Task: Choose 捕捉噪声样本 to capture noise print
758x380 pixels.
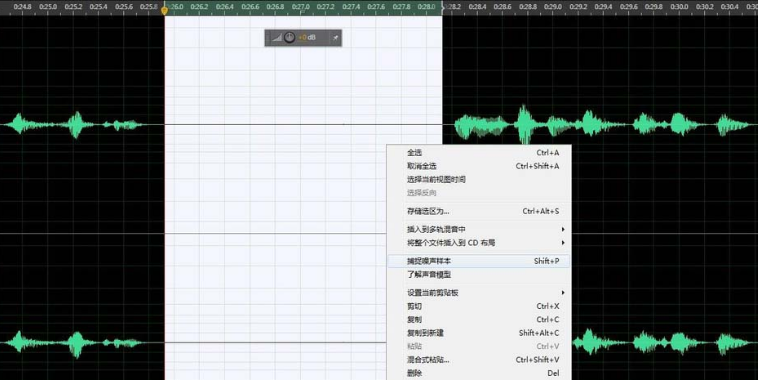Action: 479,261
